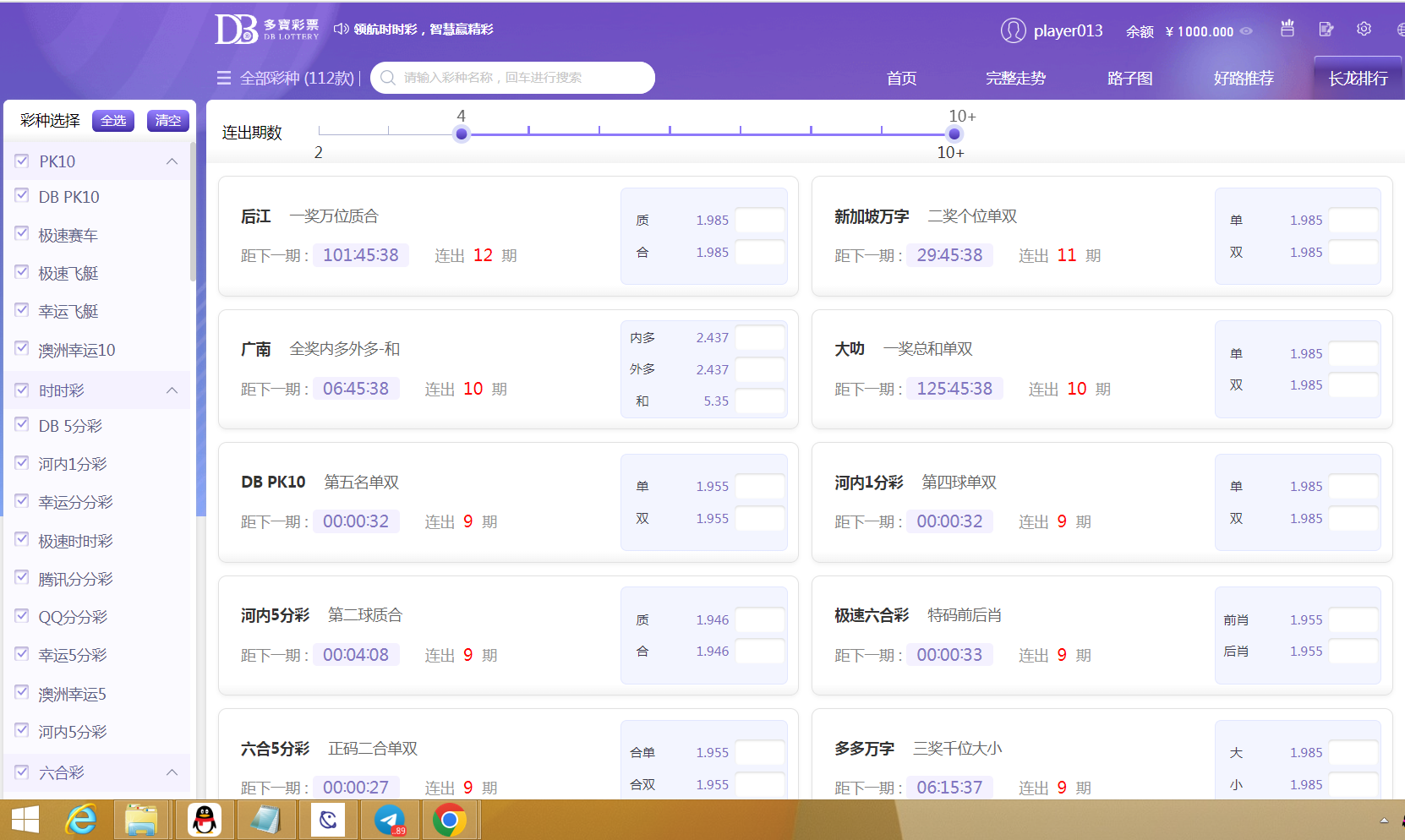Uncheck the 极速赛车 checkbox
Screen dimensions: 1405x840
22,234
